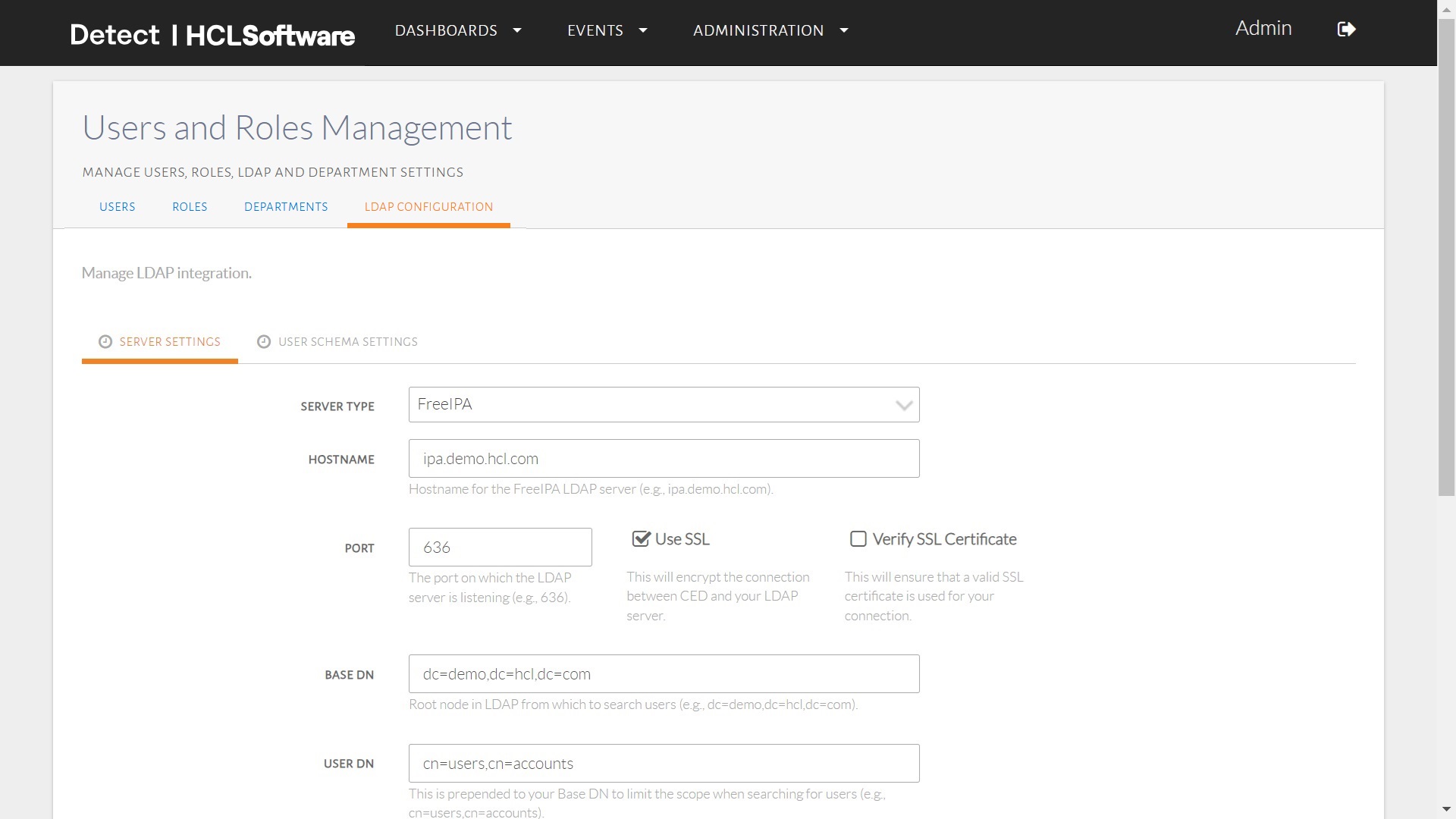Switch to the Roles tab
Viewport: 1456px width, 819px height.
(190, 207)
